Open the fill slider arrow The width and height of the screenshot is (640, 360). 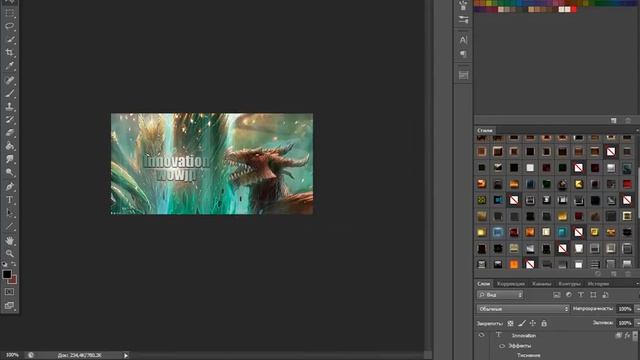click(x=637, y=323)
